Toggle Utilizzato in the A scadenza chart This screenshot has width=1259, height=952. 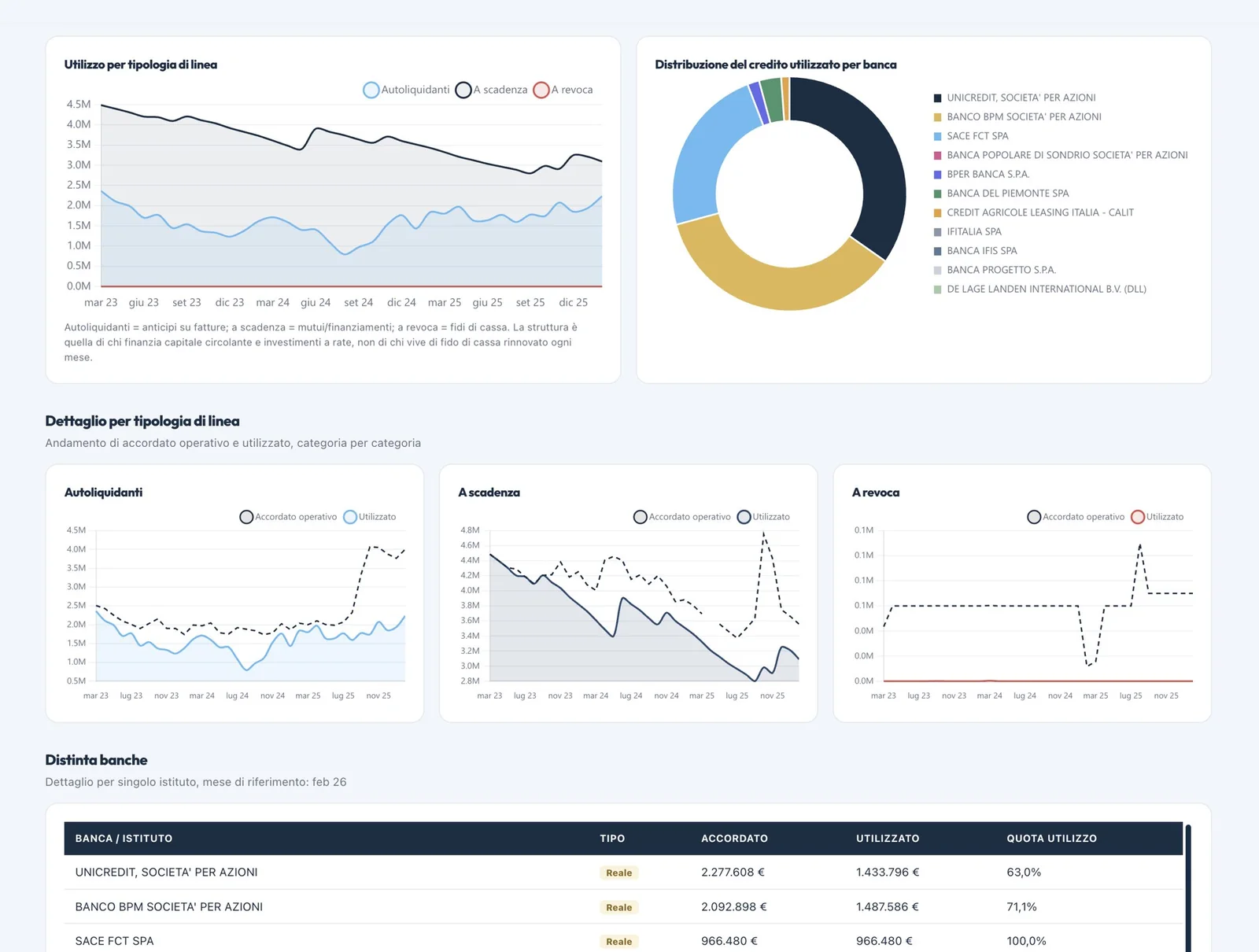coord(763,517)
